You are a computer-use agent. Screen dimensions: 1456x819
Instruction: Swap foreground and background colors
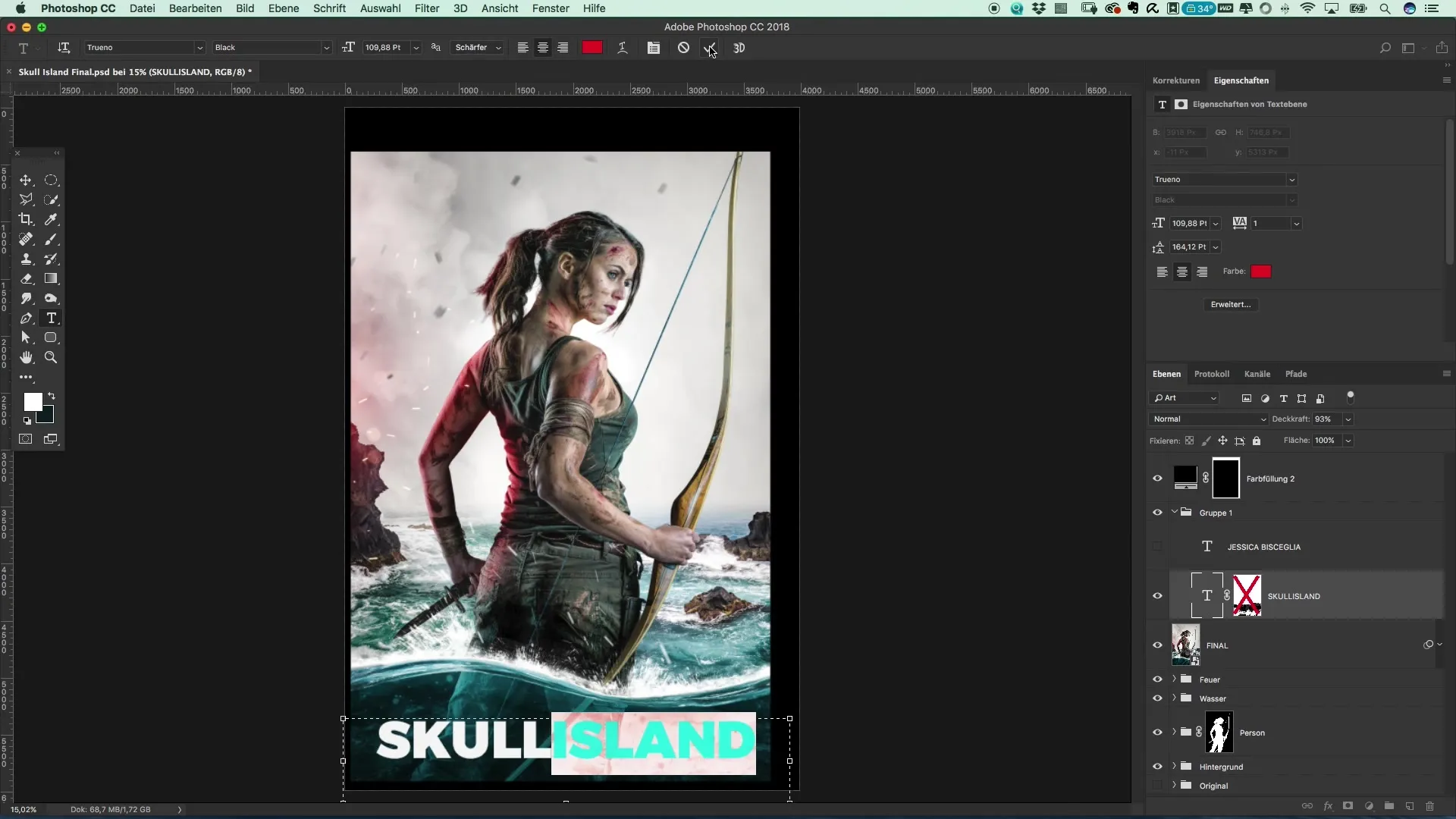coord(52,396)
